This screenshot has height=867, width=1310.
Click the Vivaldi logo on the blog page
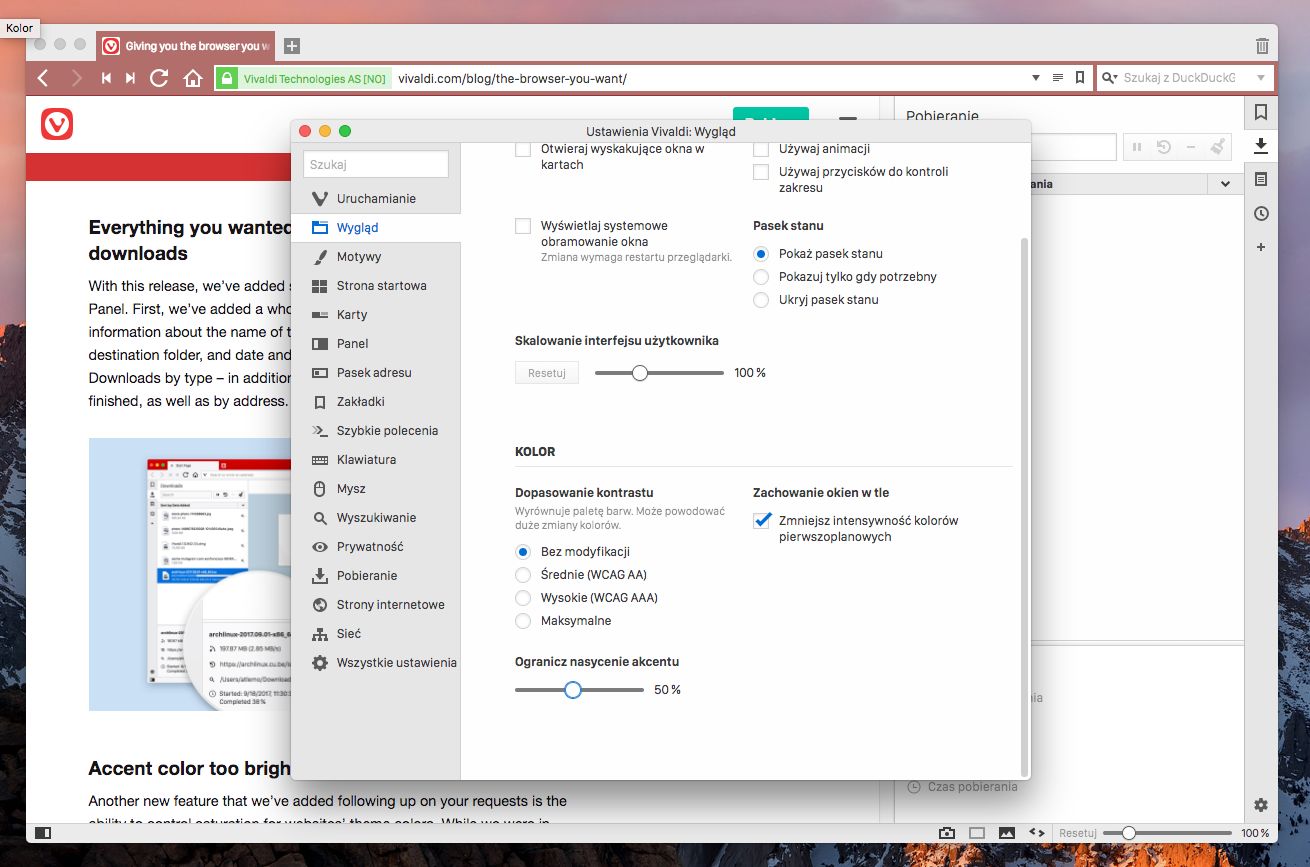coord(57,124)
